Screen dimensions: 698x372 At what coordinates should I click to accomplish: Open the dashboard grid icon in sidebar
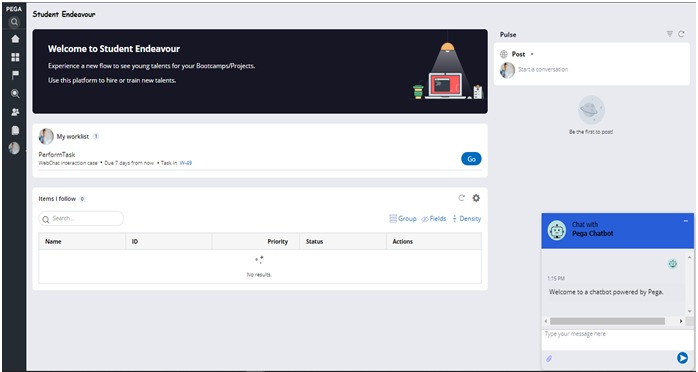point(15,57)
